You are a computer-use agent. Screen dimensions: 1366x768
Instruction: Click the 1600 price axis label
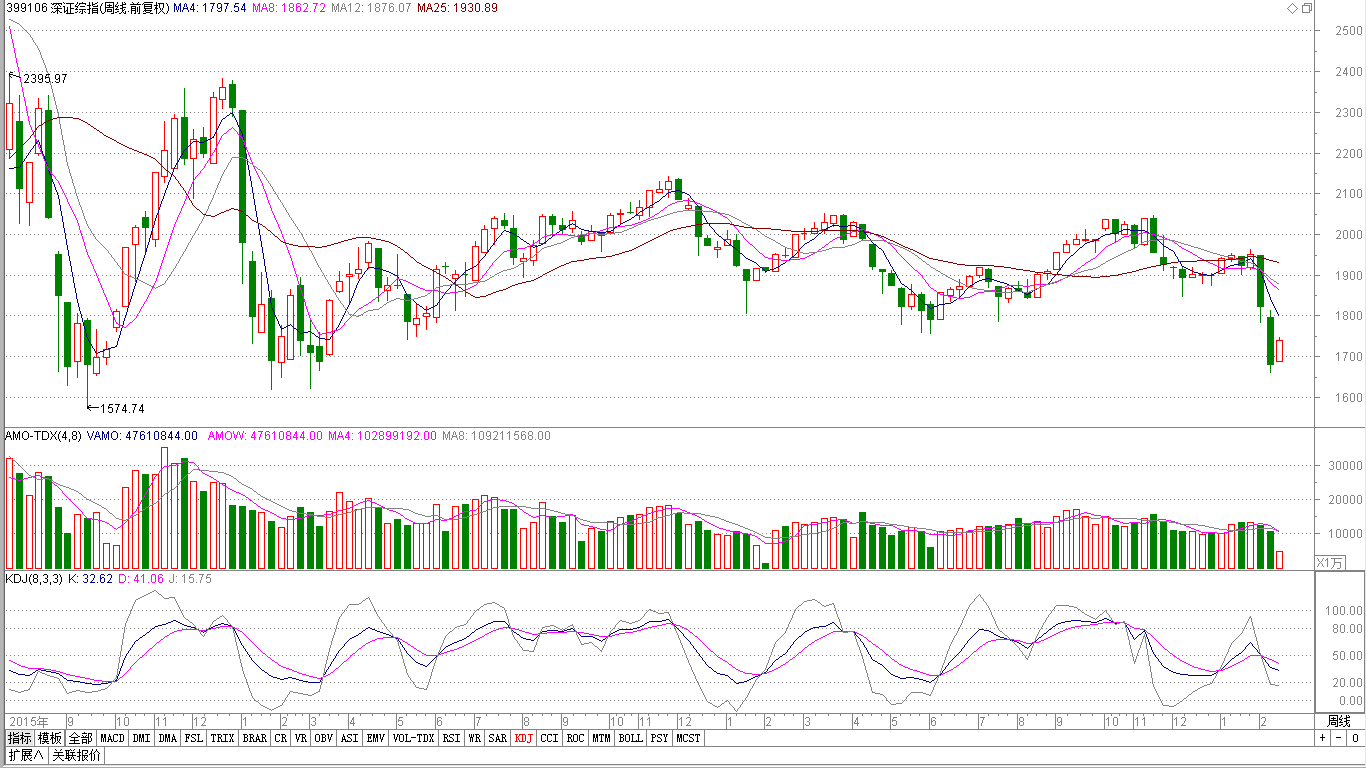click(1348, 398)
